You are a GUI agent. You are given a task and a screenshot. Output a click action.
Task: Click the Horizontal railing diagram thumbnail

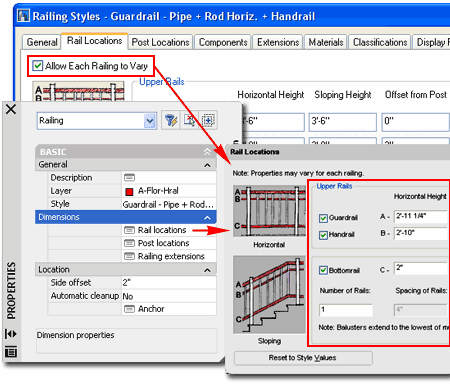[269, 211]
